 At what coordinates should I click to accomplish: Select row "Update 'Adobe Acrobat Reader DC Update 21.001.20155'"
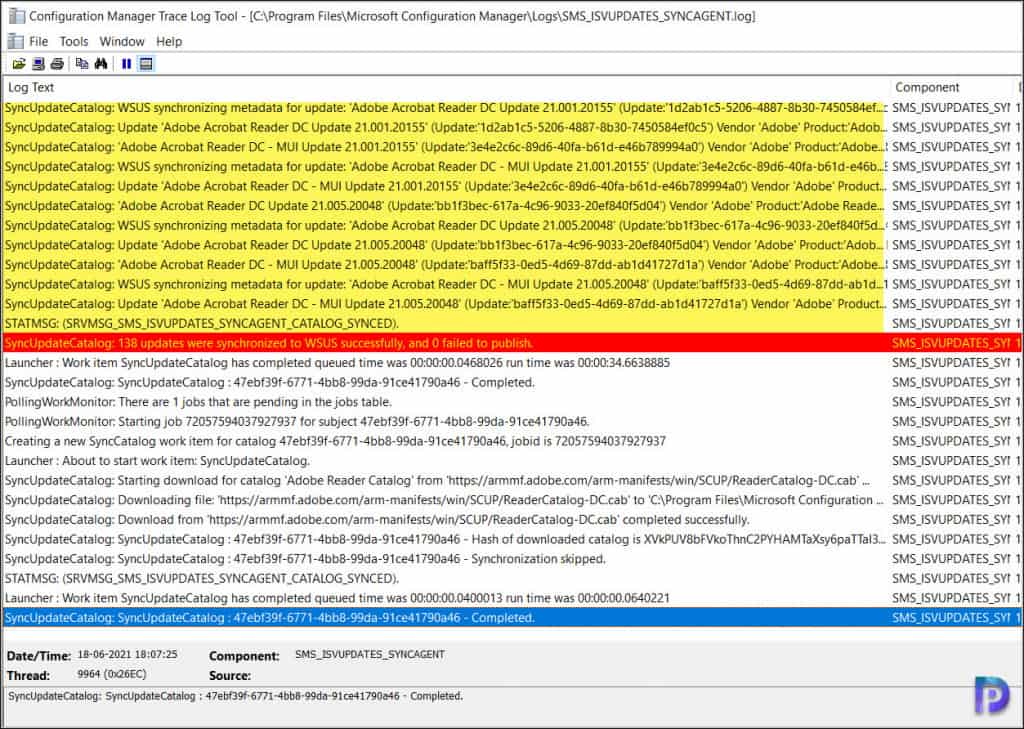512,127
